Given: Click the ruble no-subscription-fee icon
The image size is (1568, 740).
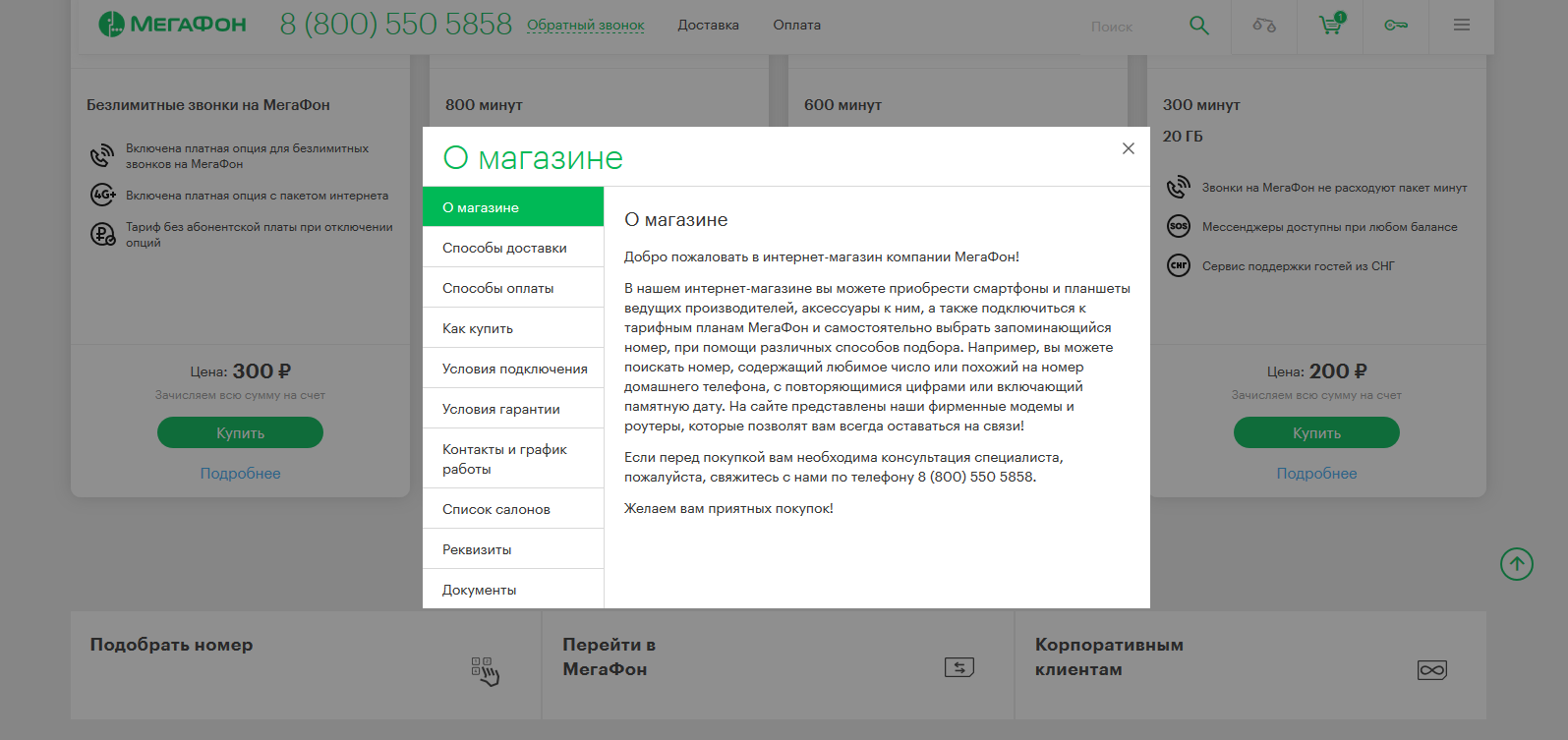Looking at the screenshot, I should point(102,234).
